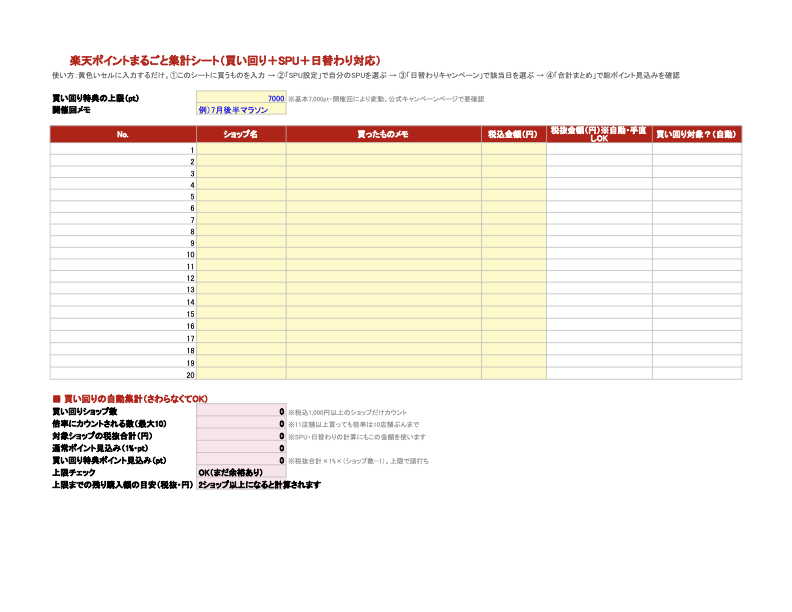Click the 倍率にカウントされる数(最大10) label
Viewport: 792px width, 612px height.
109,424
